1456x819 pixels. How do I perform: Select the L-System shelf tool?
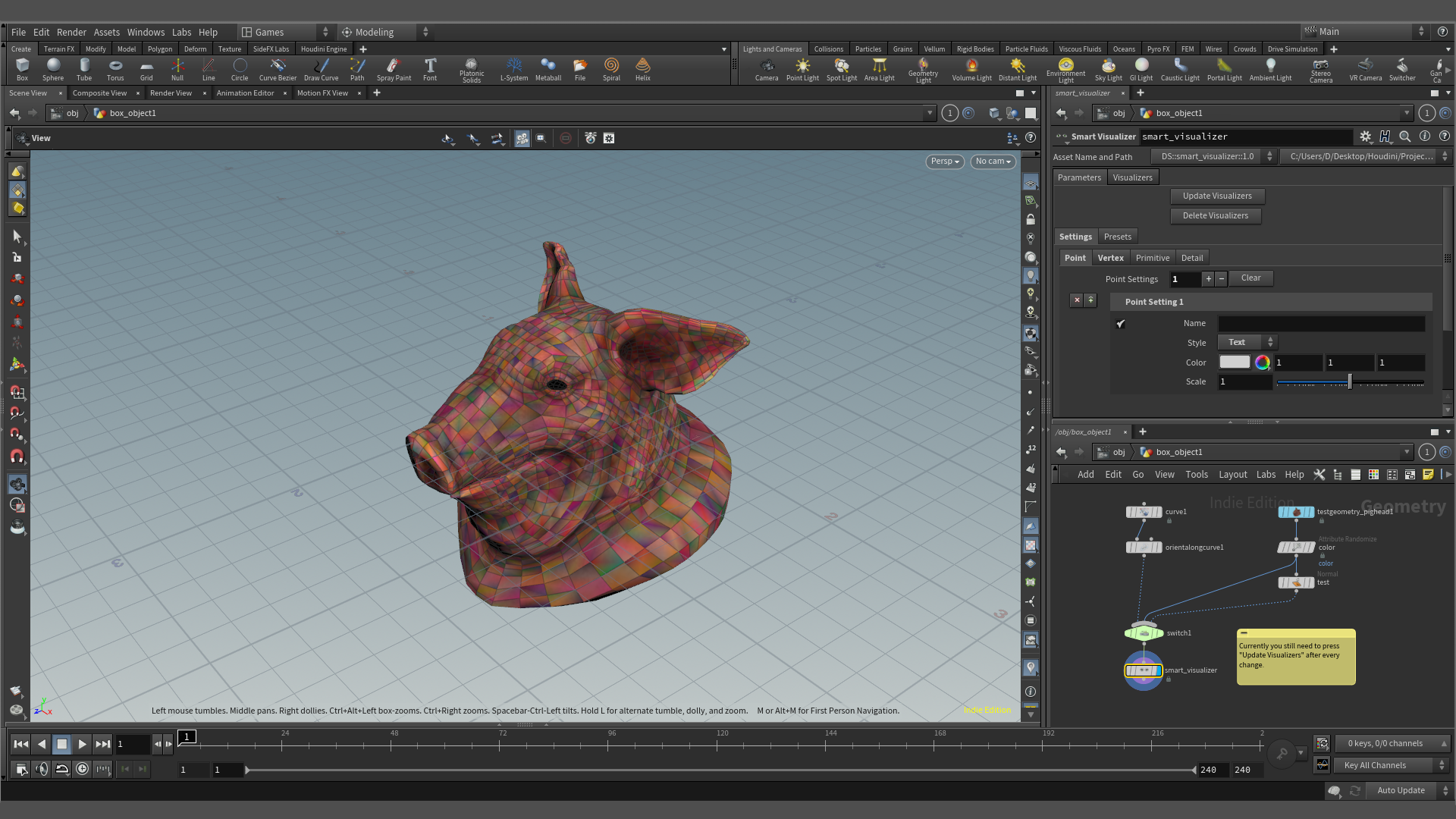point(514,69)
